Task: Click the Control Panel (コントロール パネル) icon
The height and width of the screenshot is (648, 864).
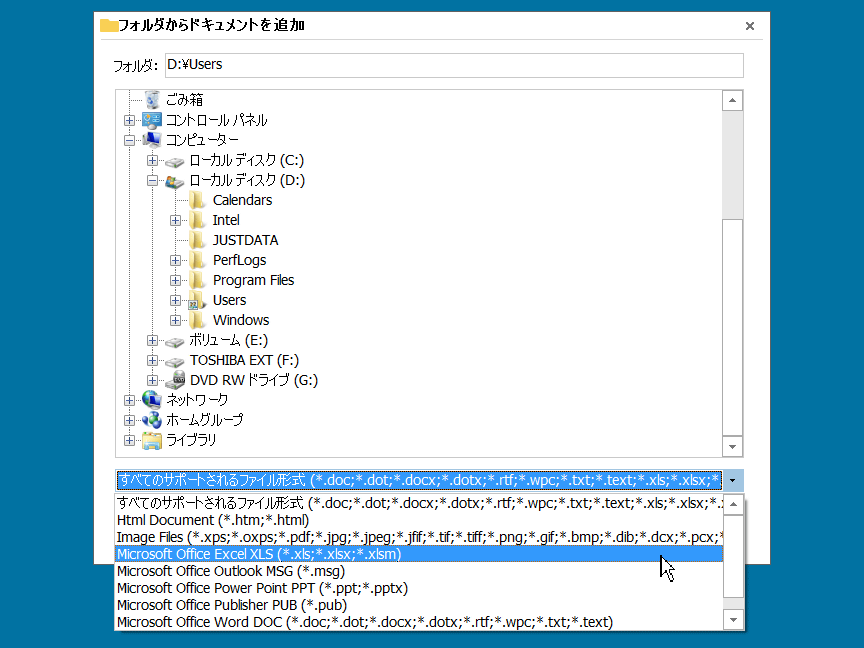Action: point(152,120)
